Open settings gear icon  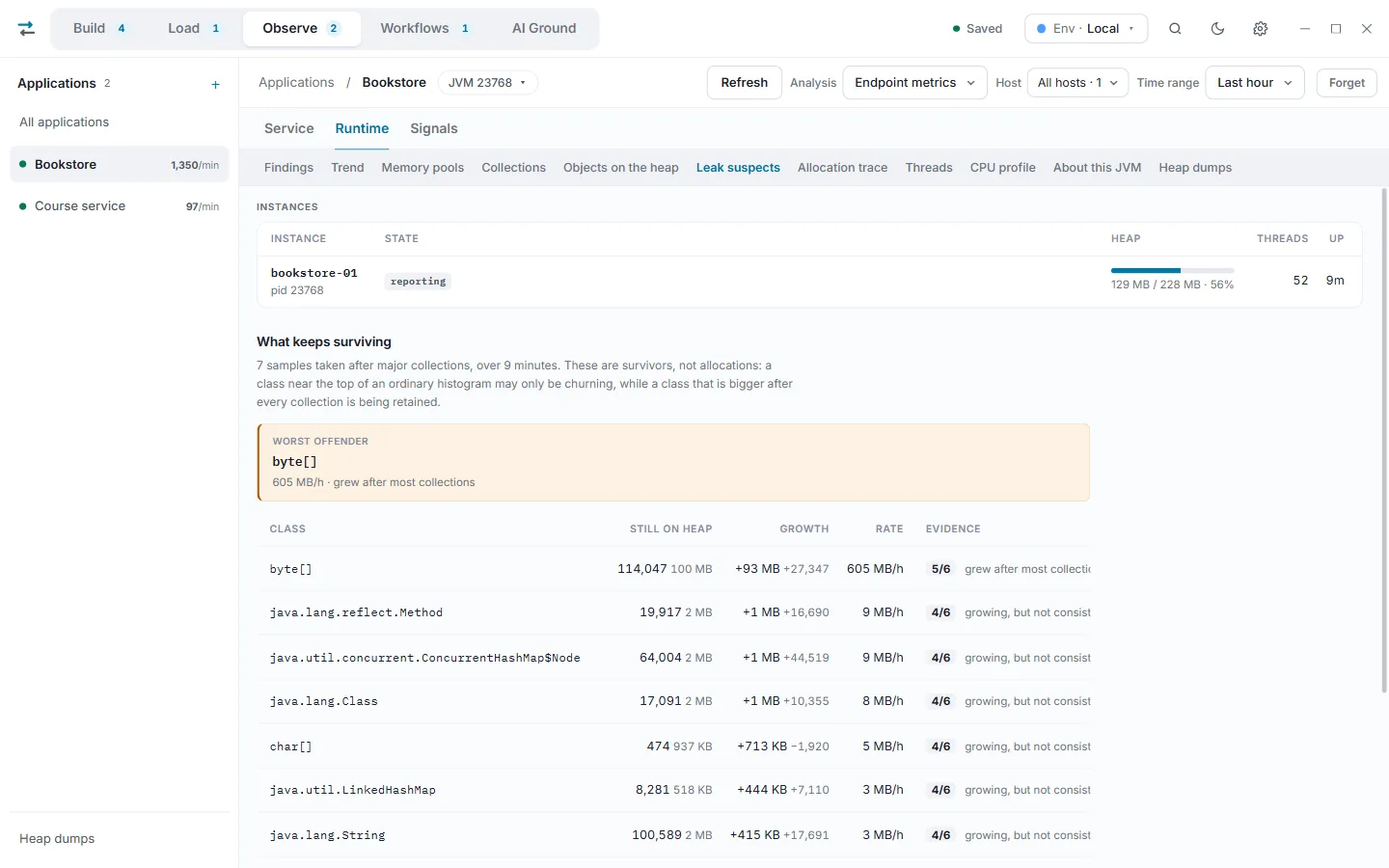pyautogui.click(x=1260, y=29)
